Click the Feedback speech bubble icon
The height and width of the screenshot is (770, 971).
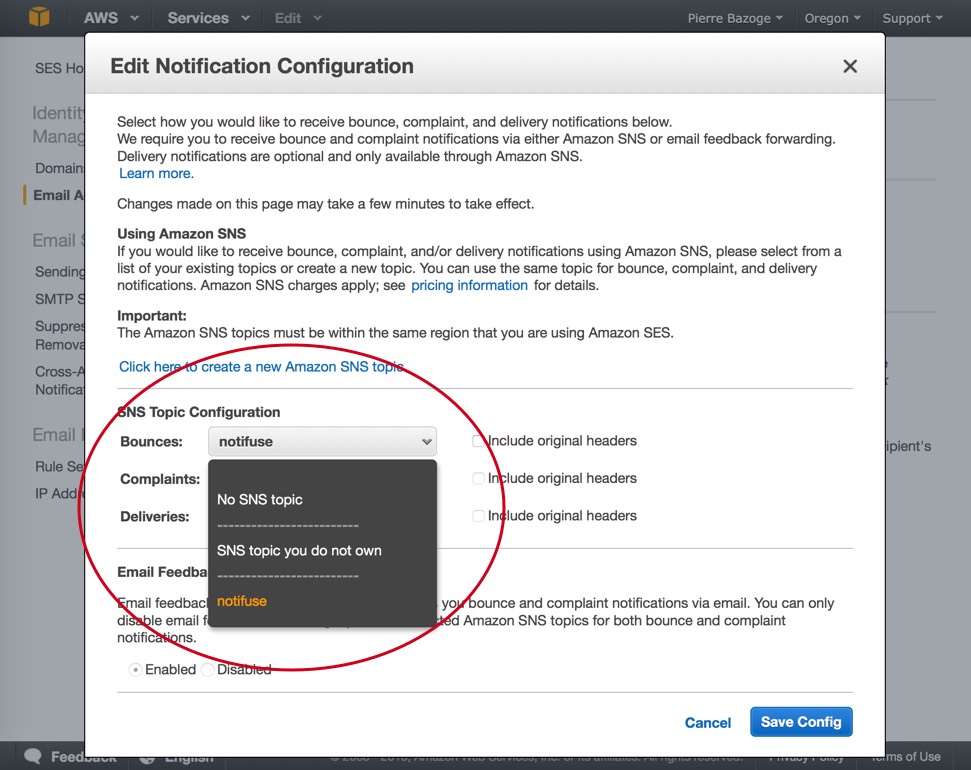[33, 756]
